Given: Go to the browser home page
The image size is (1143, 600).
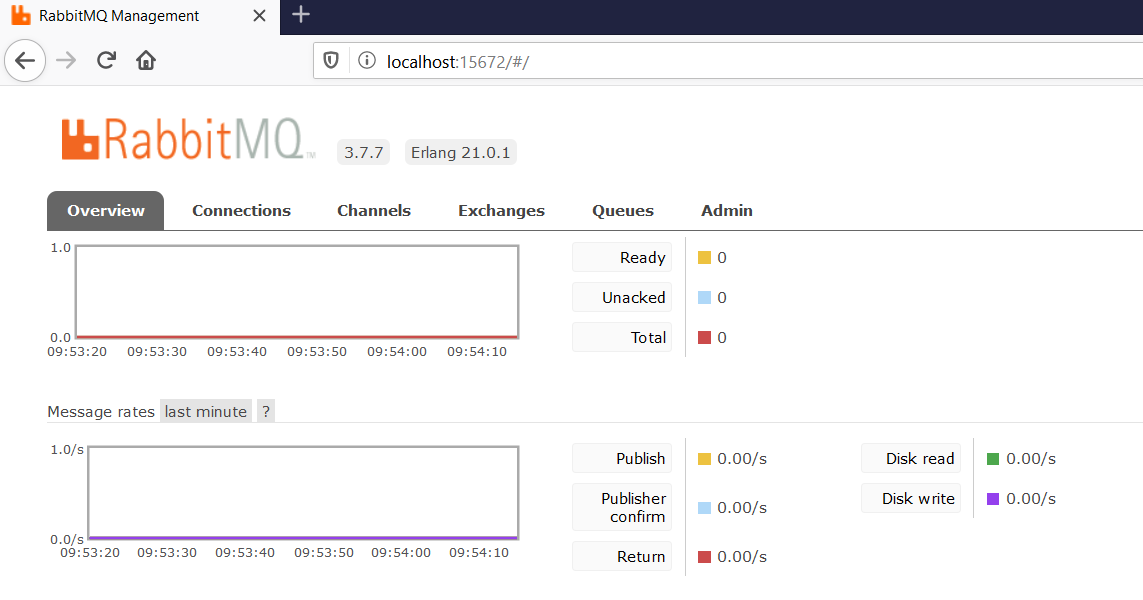Looking at the screenshot, I should [x=146, y=60].
